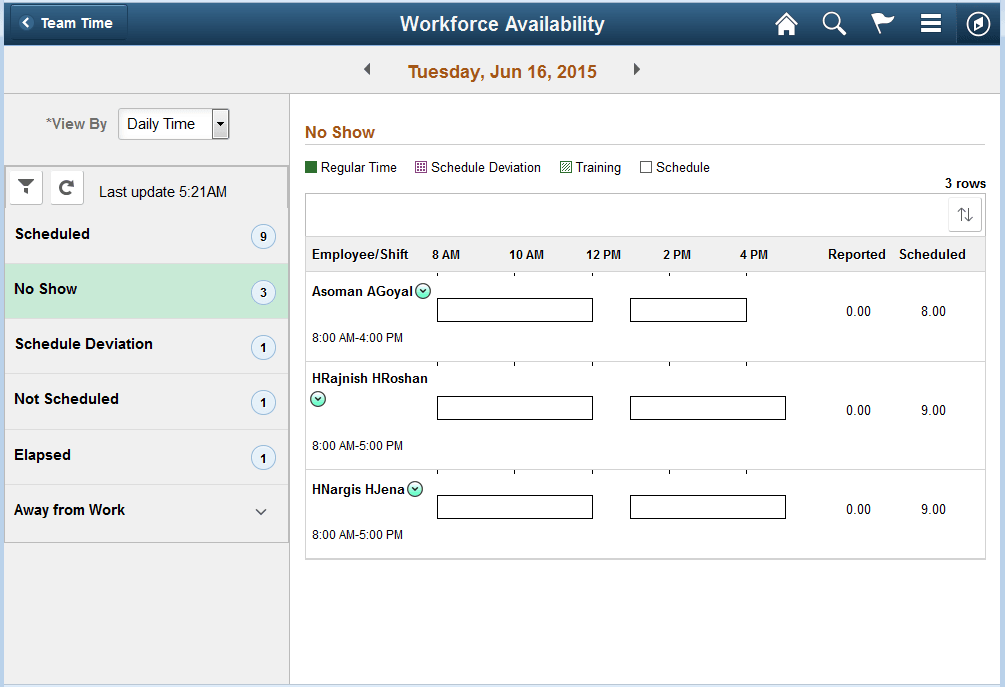The width and height of the screenshot is (1005, 687).
Task: Click the sort arrows button
Action: (965, 215)
